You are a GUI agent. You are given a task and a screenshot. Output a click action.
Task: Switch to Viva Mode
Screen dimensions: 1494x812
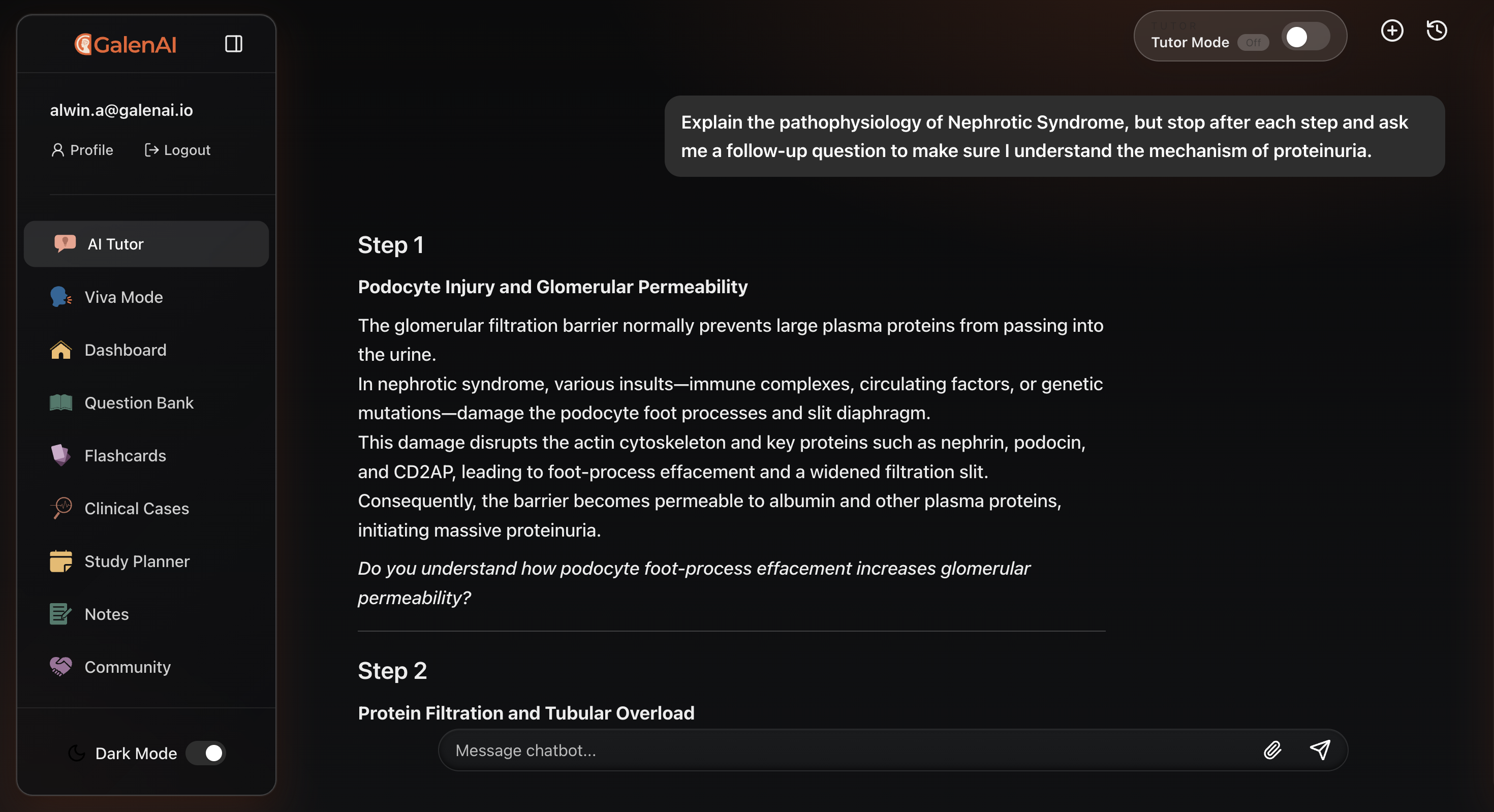(123, 297)
